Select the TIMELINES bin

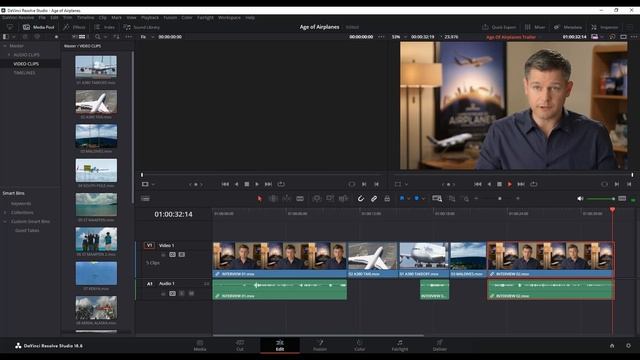click(24, 73)
